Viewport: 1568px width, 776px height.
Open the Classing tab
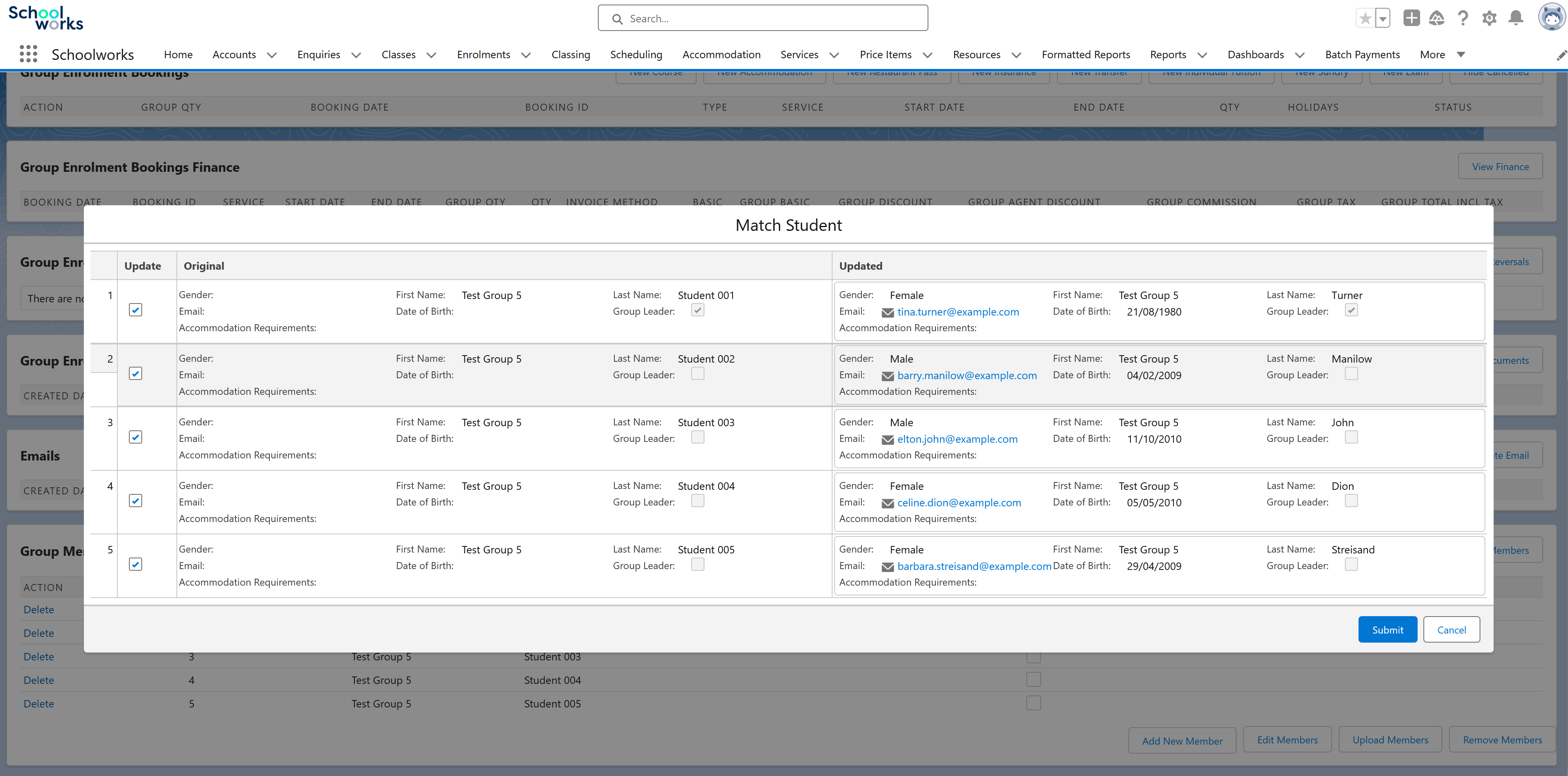pyautogui.click(x=571, y=55)
